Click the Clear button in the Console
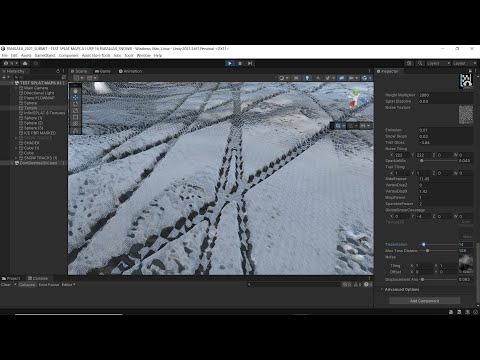 (x=6, y=285)
